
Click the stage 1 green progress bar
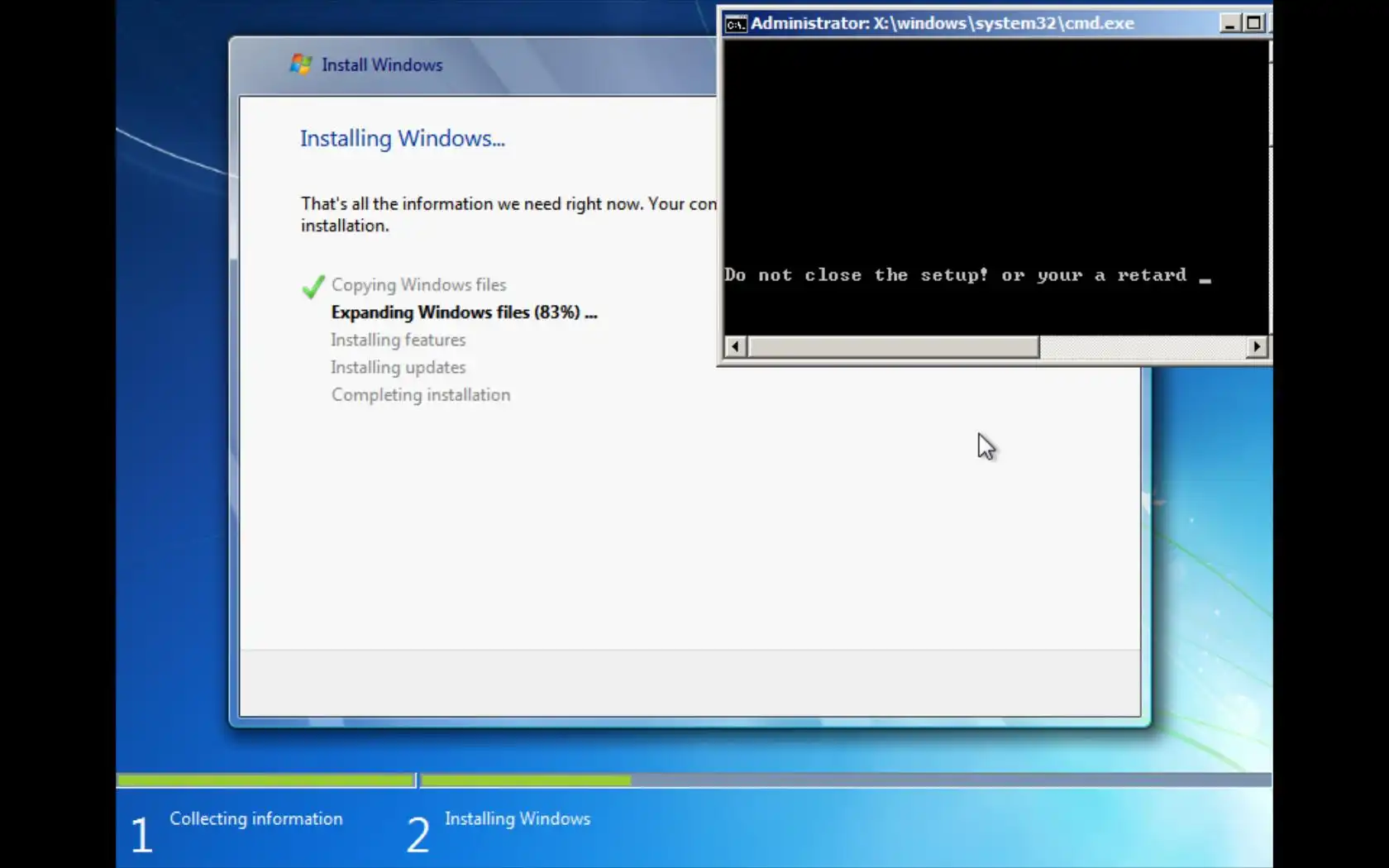[265, 780]
